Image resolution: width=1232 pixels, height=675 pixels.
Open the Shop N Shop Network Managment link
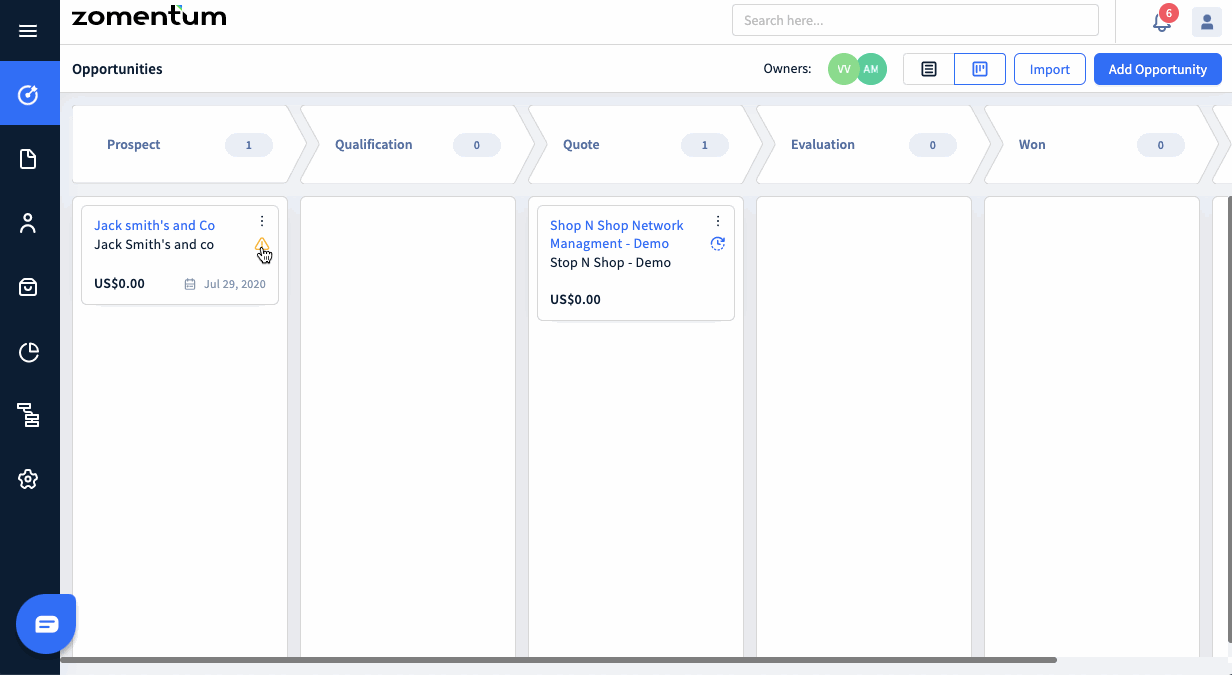click(616, 234)
